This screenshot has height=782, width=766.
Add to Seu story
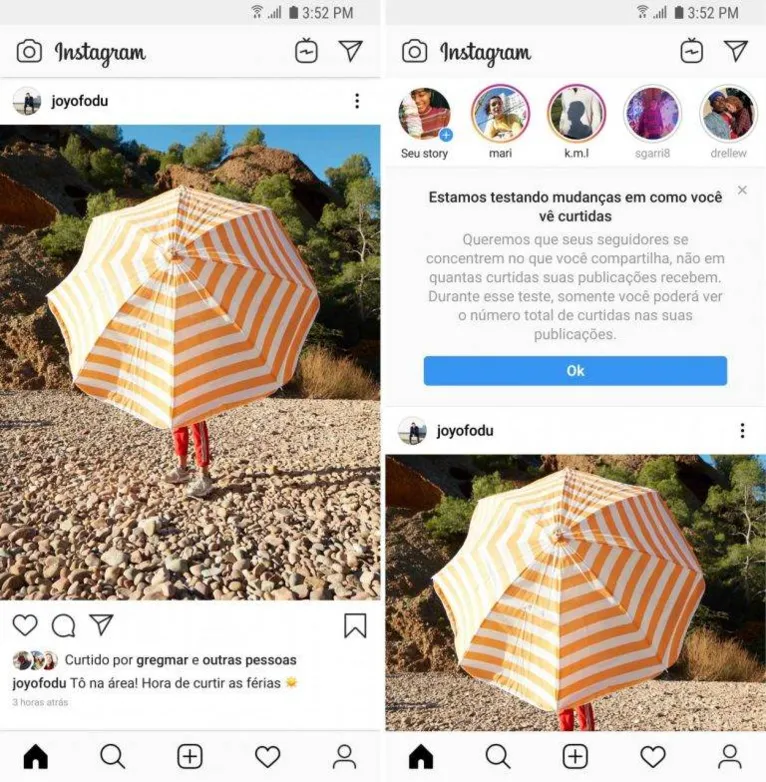click(x=424, y=114)
